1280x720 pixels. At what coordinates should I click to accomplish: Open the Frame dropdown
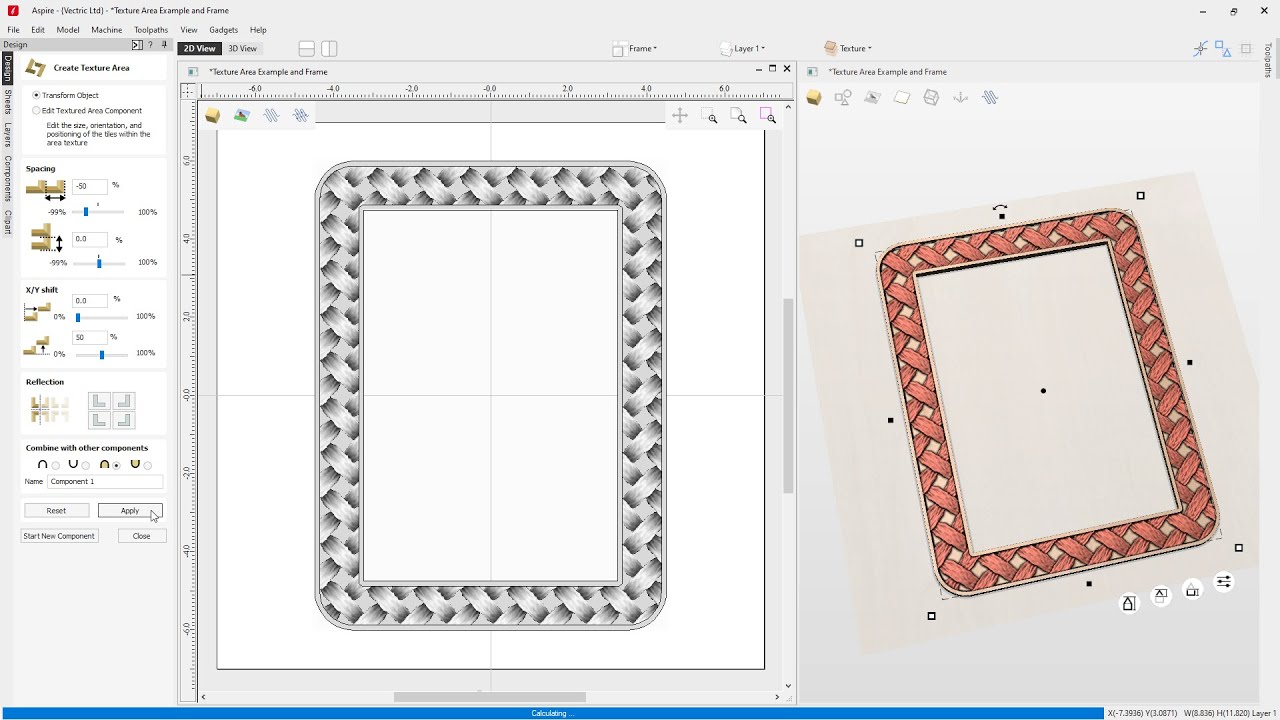click(636, 48)
